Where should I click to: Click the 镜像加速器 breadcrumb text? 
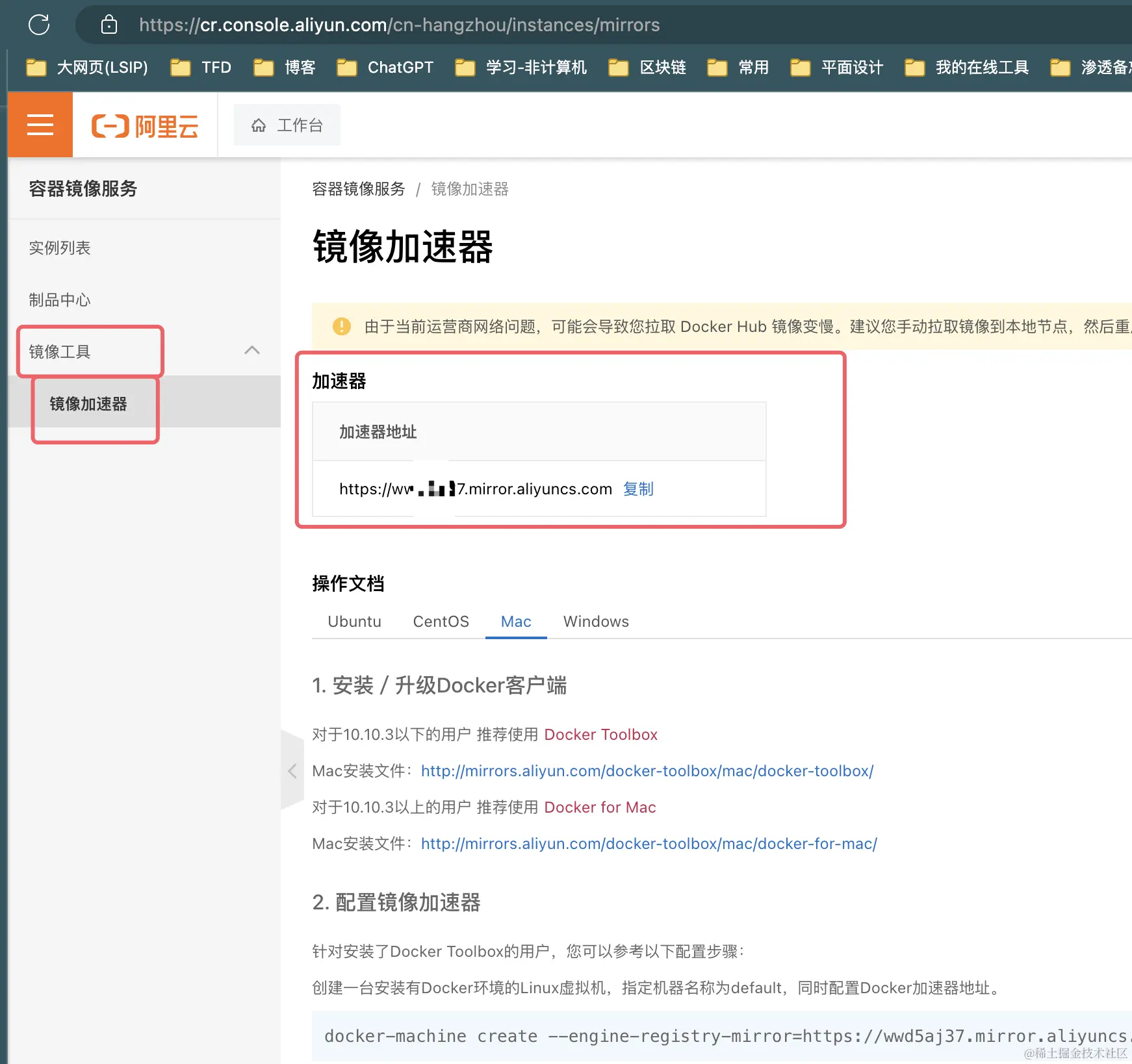(x=470, y=189)
